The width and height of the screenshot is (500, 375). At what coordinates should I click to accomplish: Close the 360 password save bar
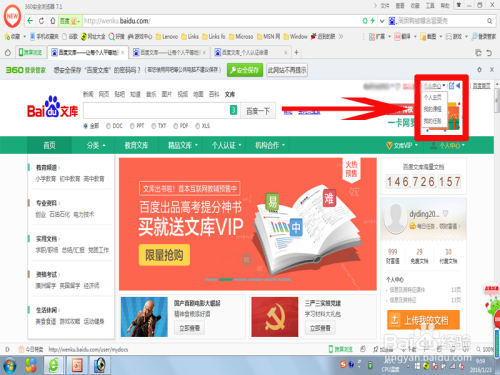(x=492, y=70)
